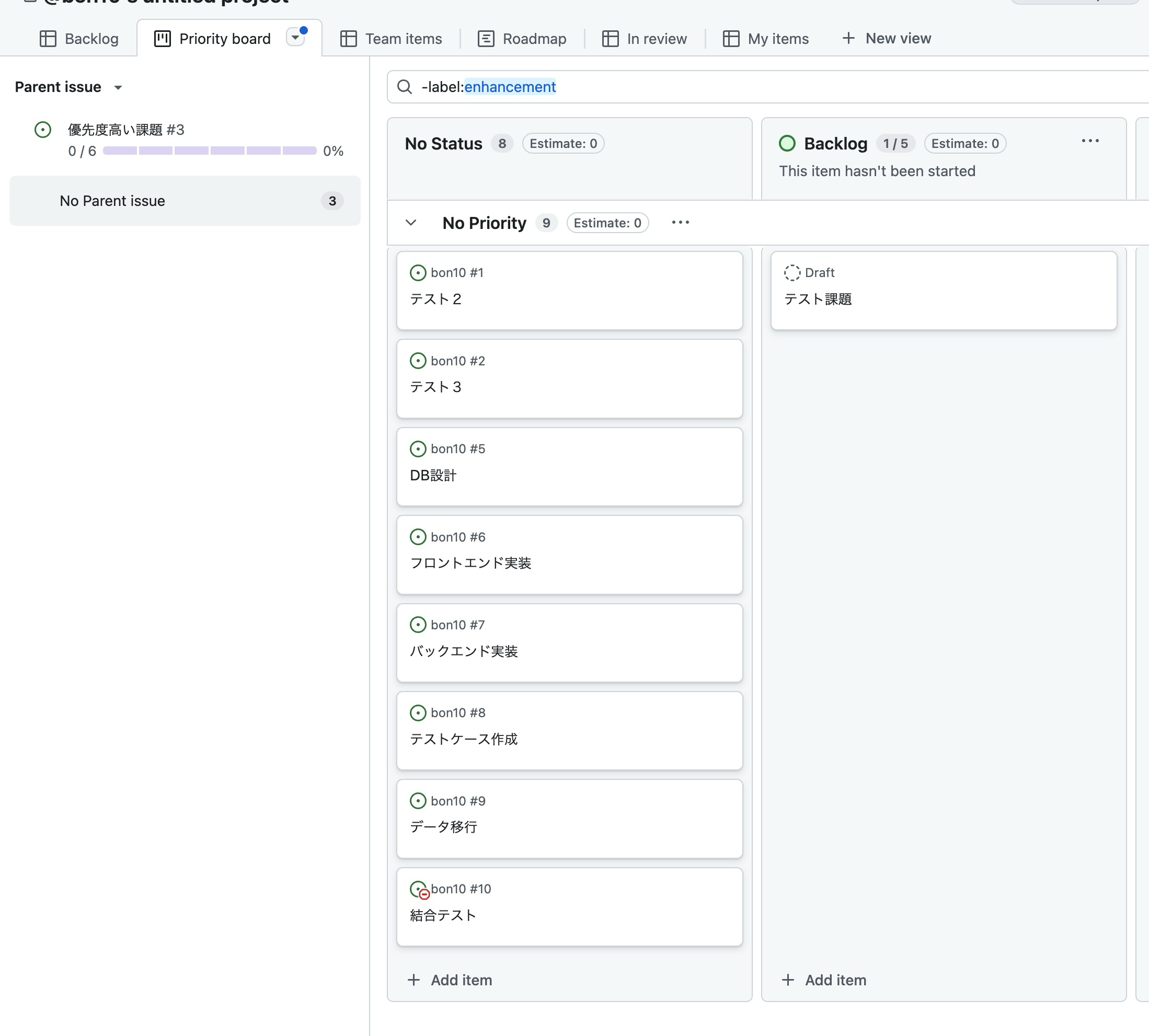Click the search magnifier icon in the filter bar
1149x1036 pixels.
coord(404,87)
